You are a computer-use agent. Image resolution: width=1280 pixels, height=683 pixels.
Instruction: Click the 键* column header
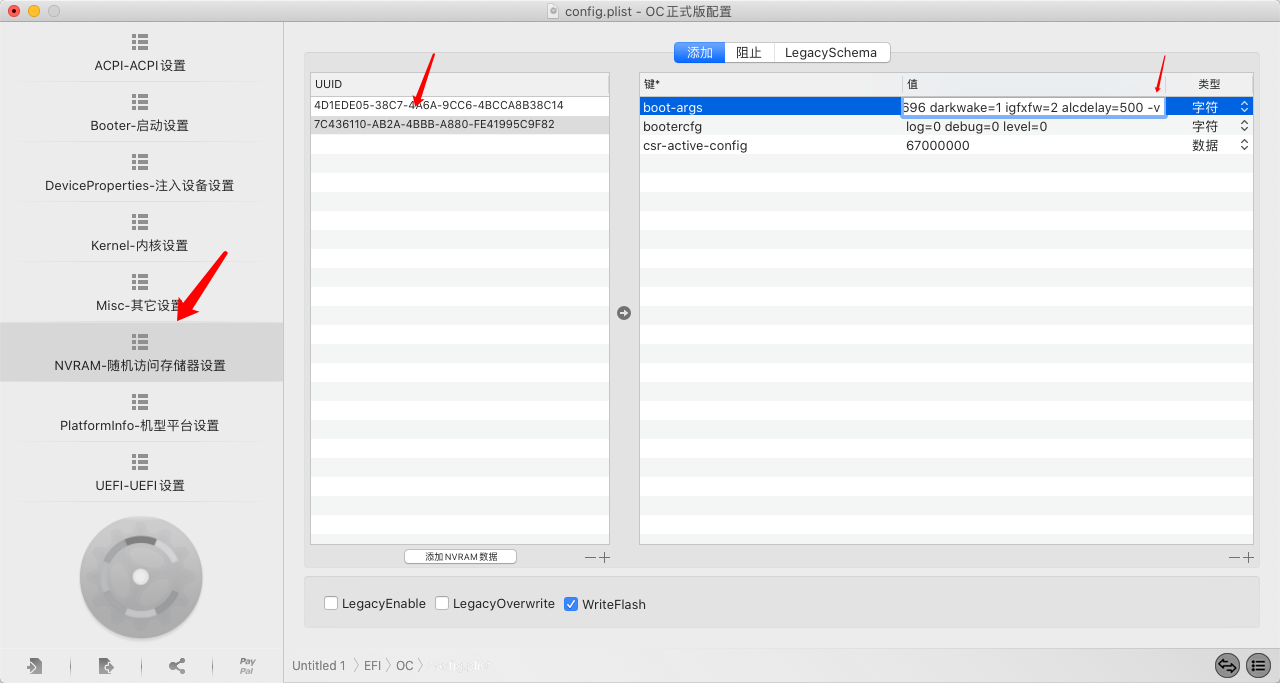coord(770,84)
